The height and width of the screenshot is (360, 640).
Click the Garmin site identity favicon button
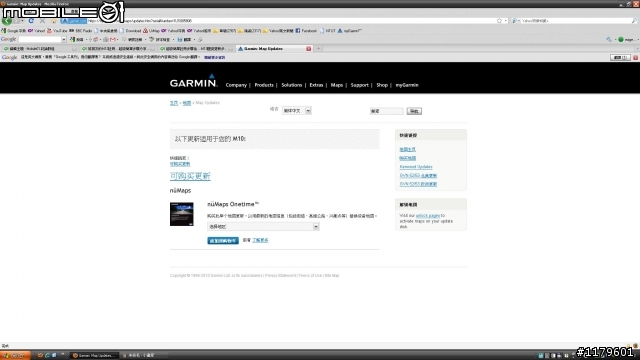(73, 20)
